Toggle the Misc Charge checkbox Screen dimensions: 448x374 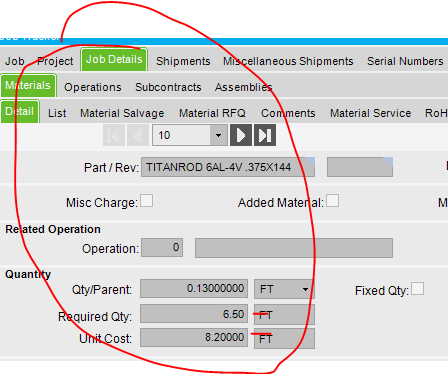point(147,201)
